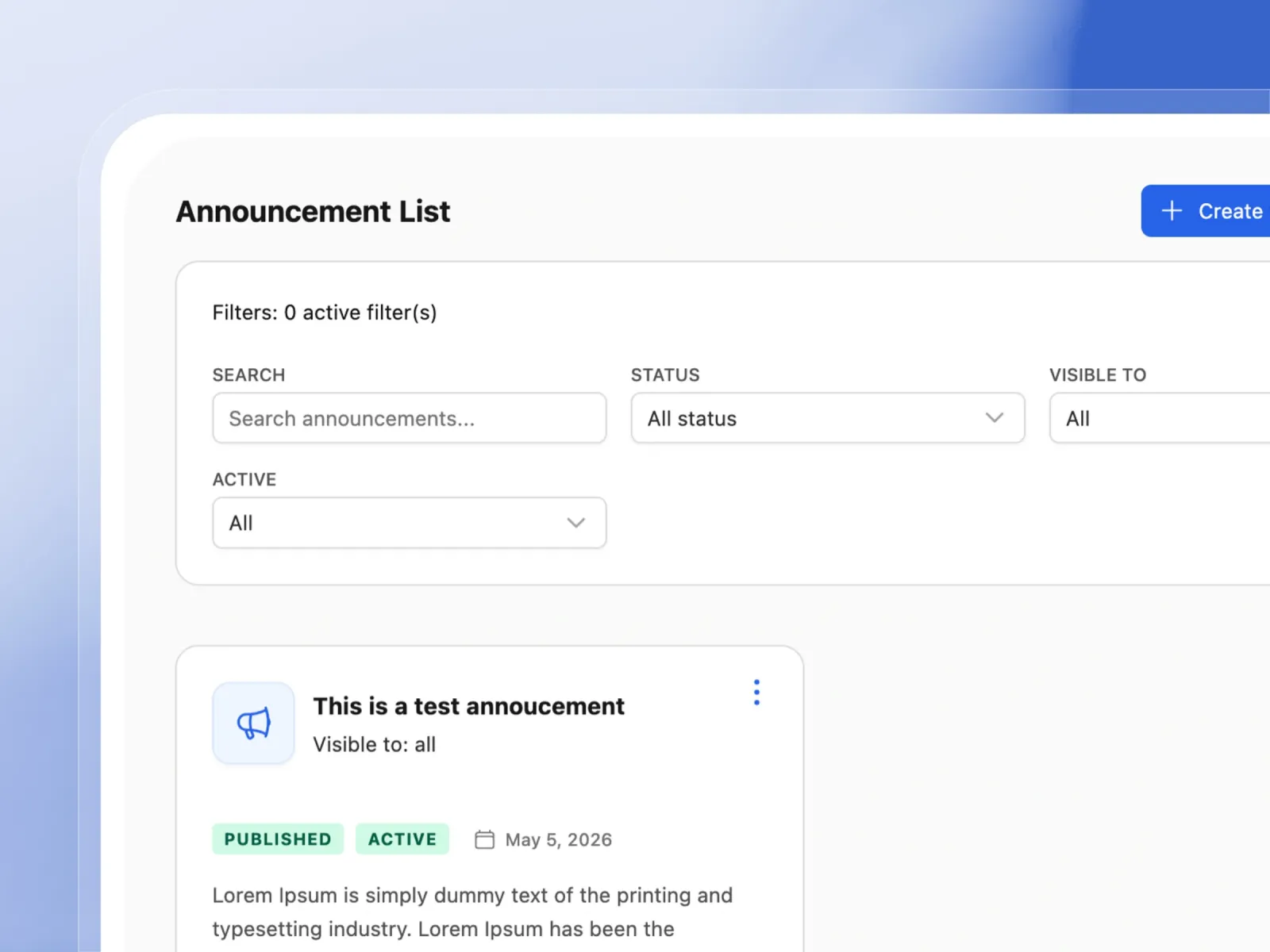The width and height of the screenshot is (1270, 952).
Task: Click the "Visible to: all" text
Action: pos(375,744)
